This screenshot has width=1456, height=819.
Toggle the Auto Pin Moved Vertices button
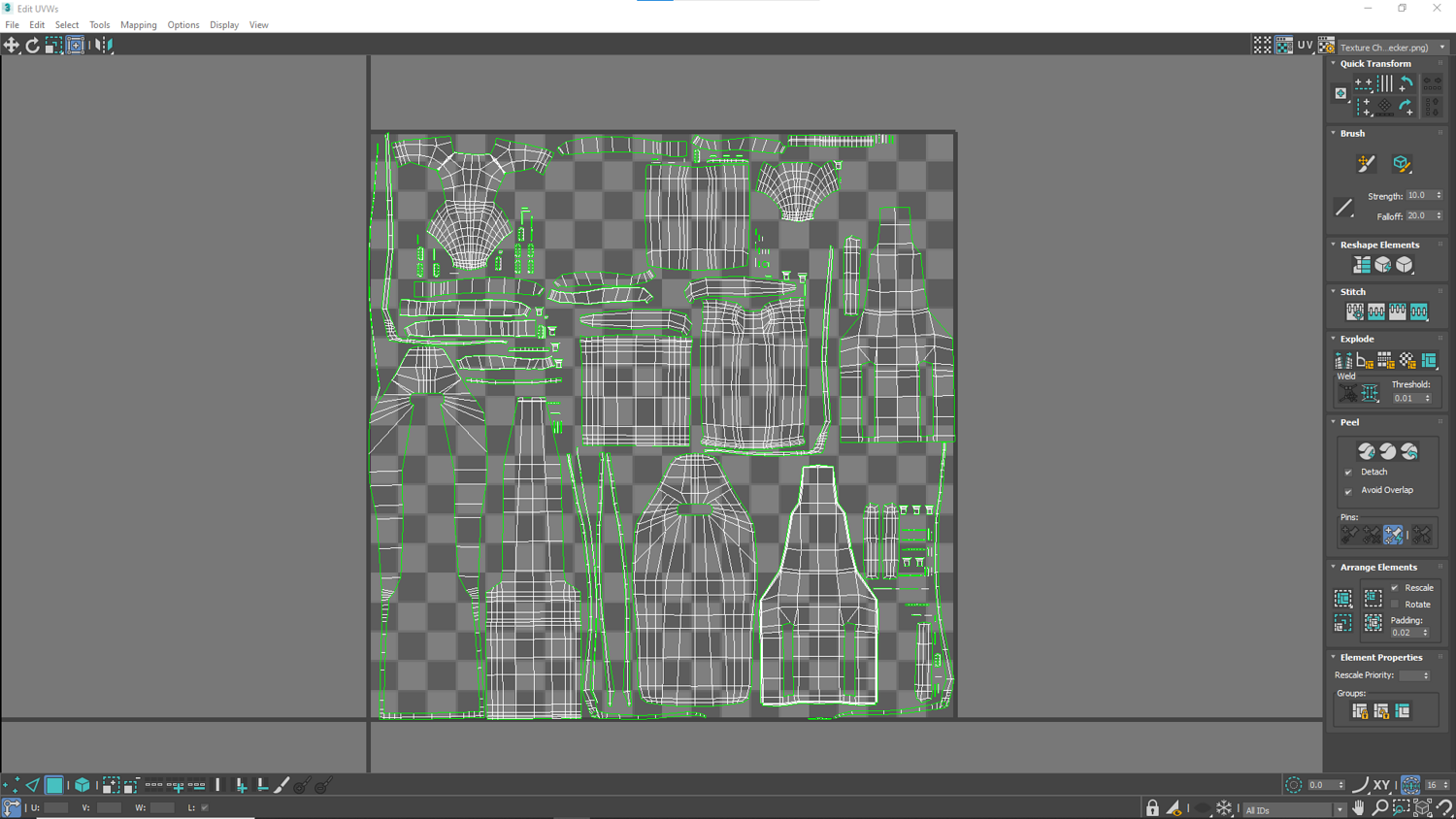(x=1393, y=535)
